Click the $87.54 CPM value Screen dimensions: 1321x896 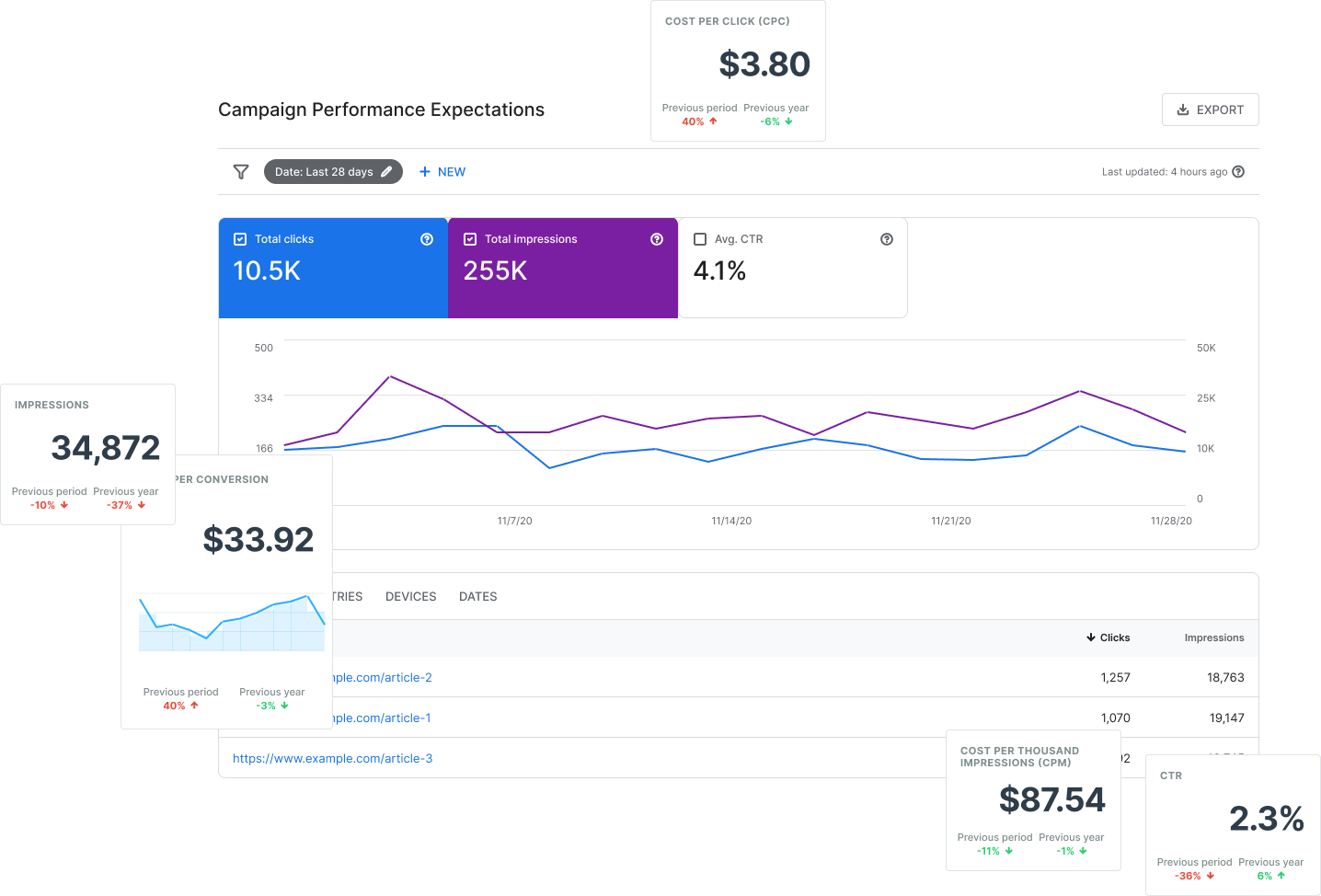[x=1052, y=799]
